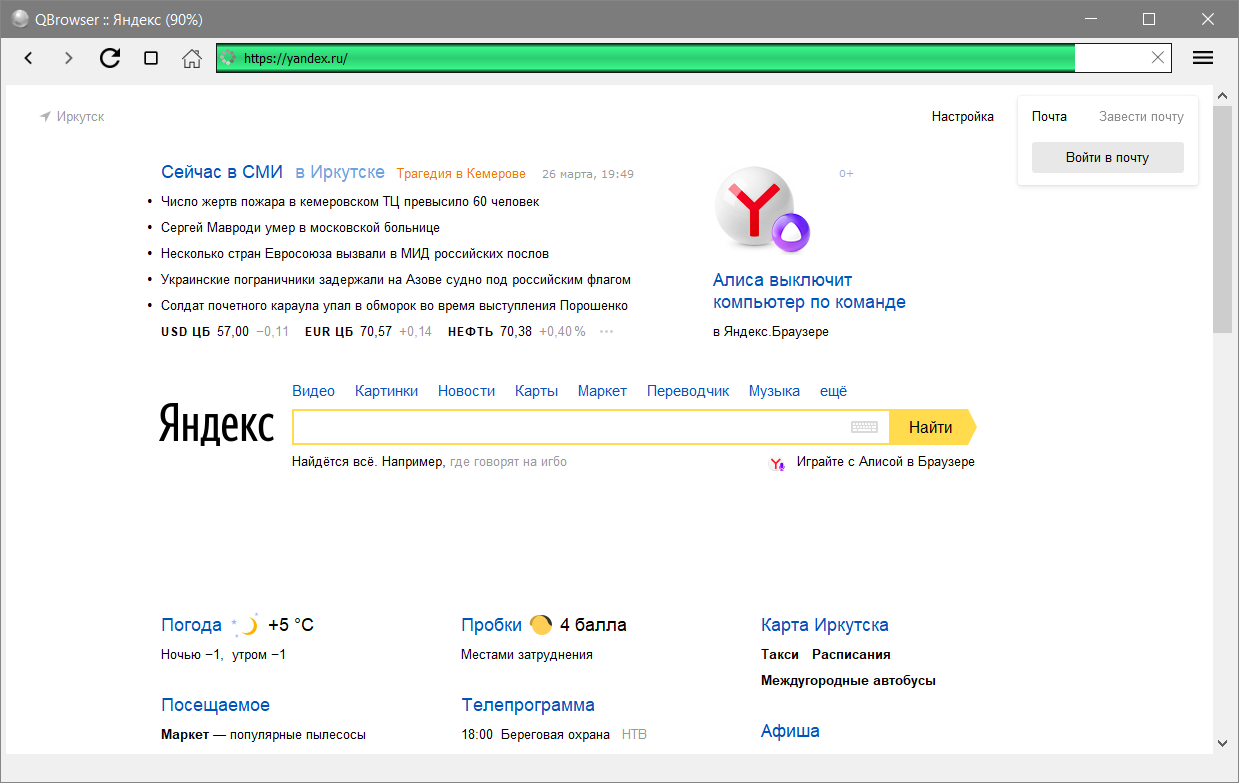This screenshot has height=783, width=1239.
Task: Click the vertical scrollbar thumb
Action: [x=1222, y=219]
